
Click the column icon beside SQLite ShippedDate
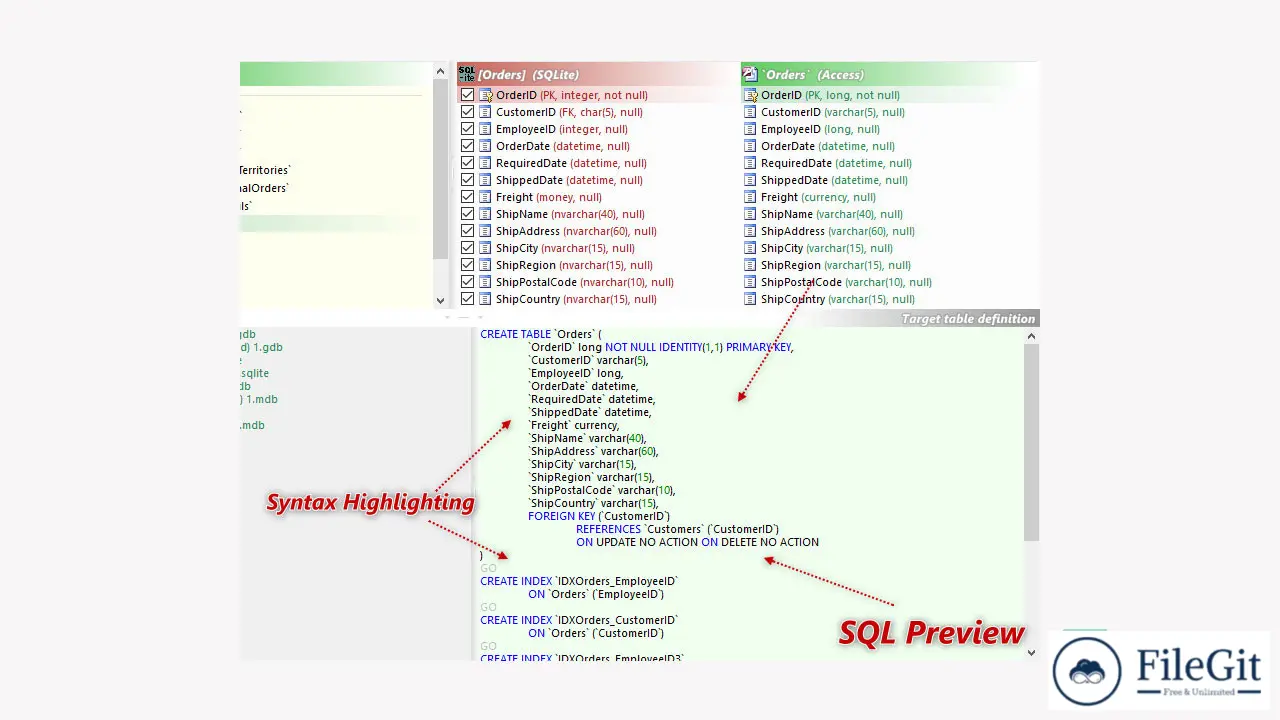pos(486,180)
